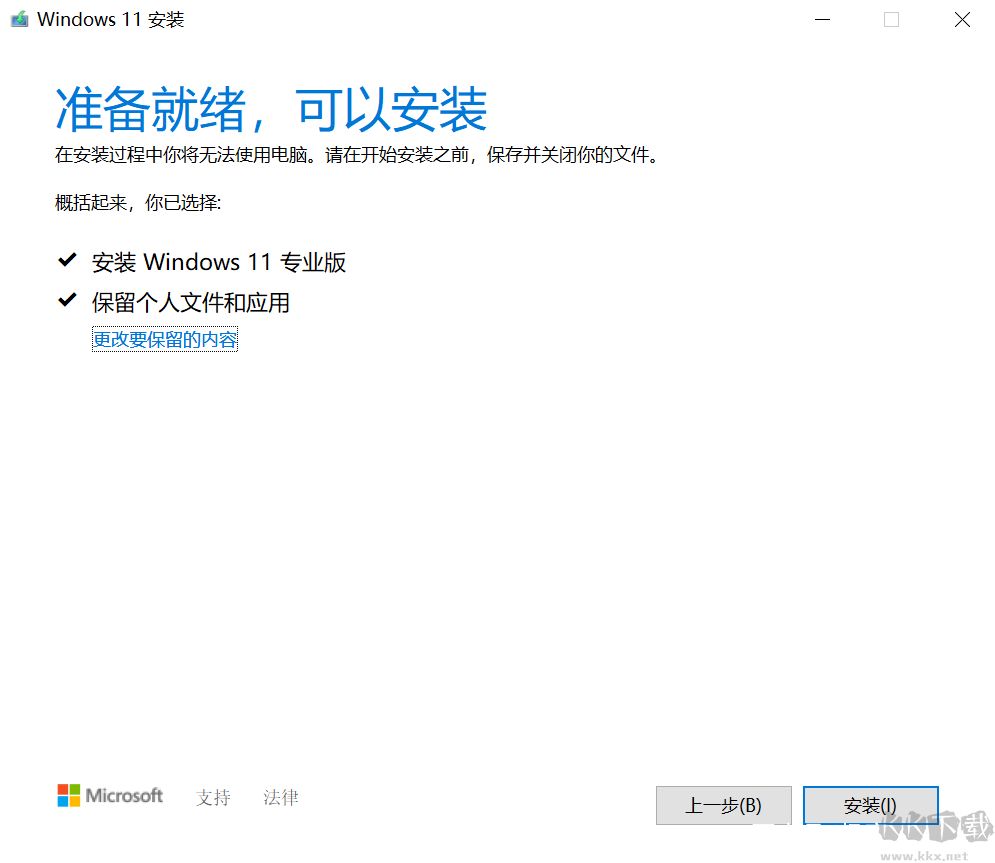Click checkmark beside 安装 Windows 11 专业版
This screenshot has height=863, width=995.
67,260
